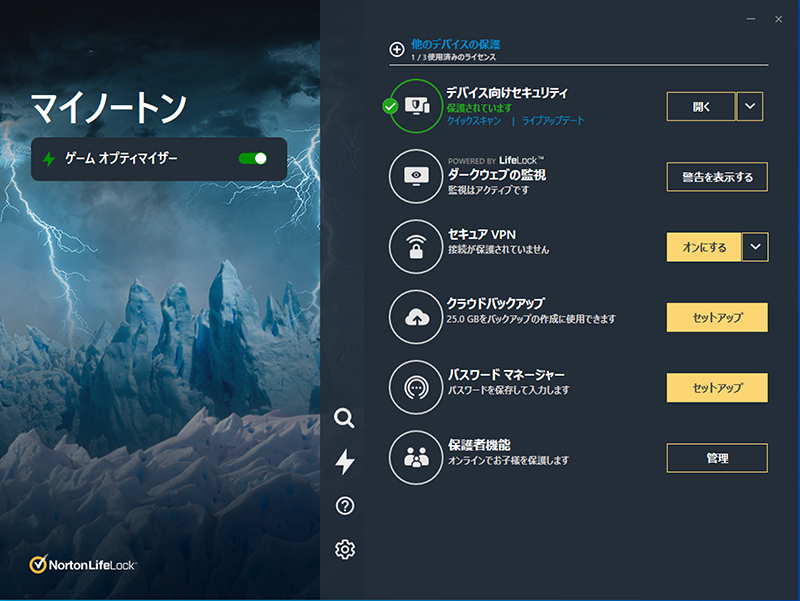
Task: Click the Device Security shield monitor icon
Action: [416, 106]
